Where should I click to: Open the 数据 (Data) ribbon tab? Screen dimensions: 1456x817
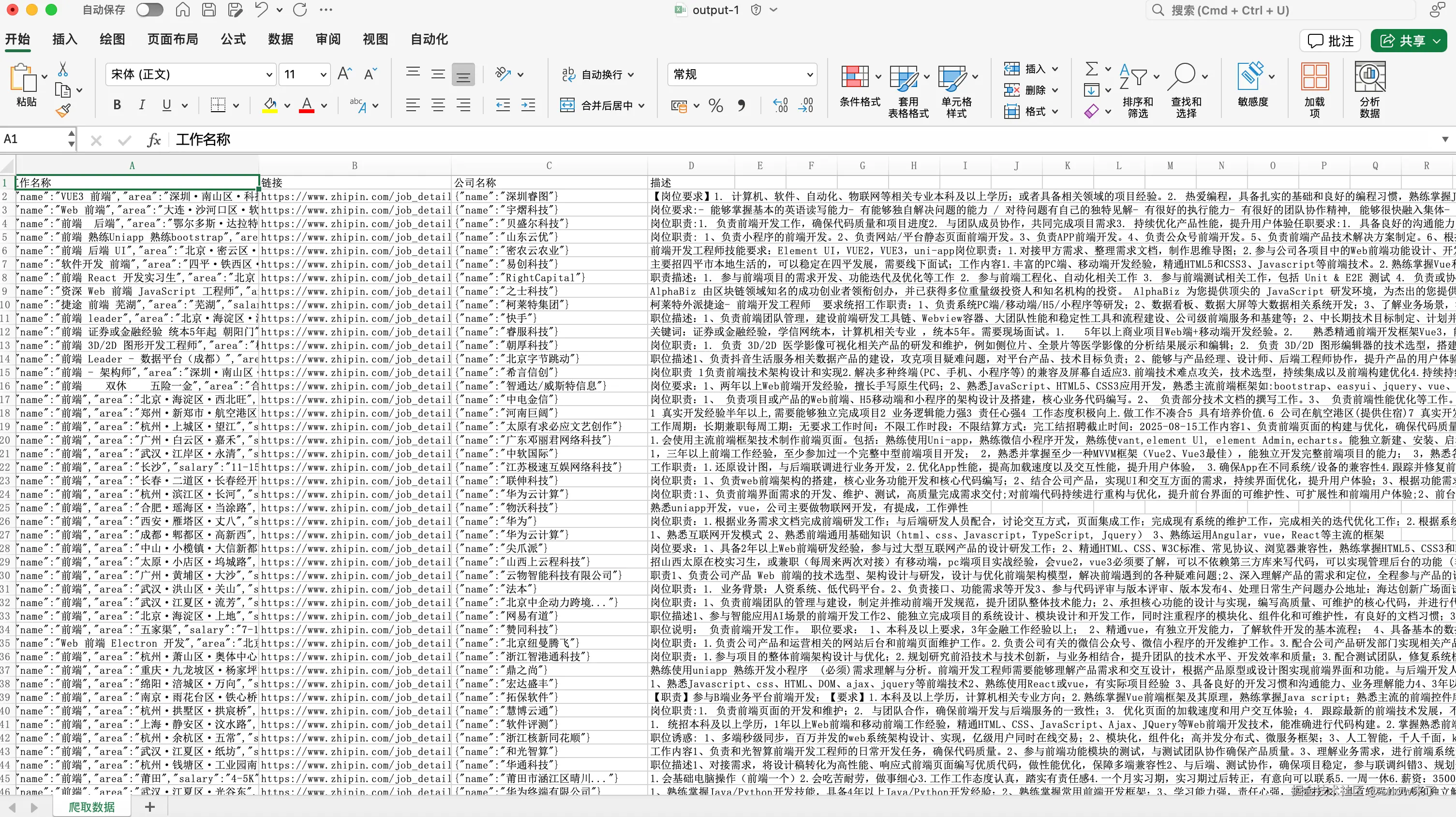pyautogui.click(x=281, y=39)
